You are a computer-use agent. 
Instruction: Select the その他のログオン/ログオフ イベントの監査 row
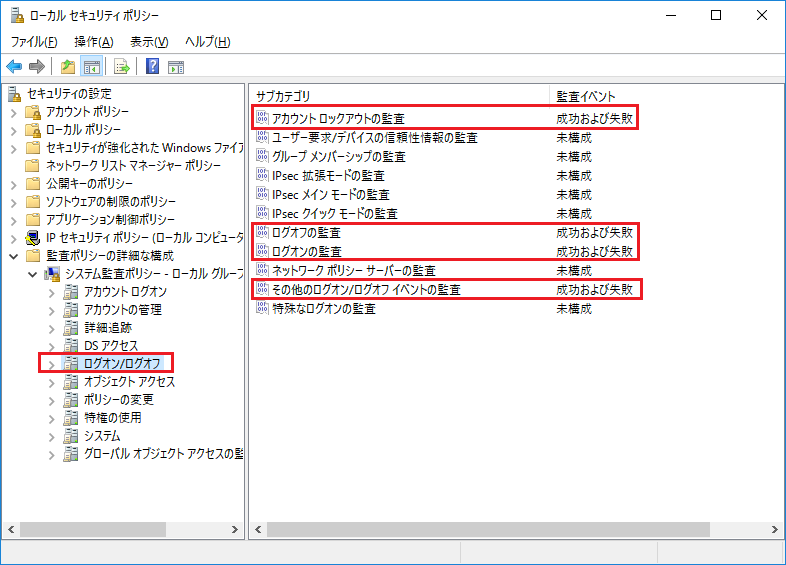[444, 289]
